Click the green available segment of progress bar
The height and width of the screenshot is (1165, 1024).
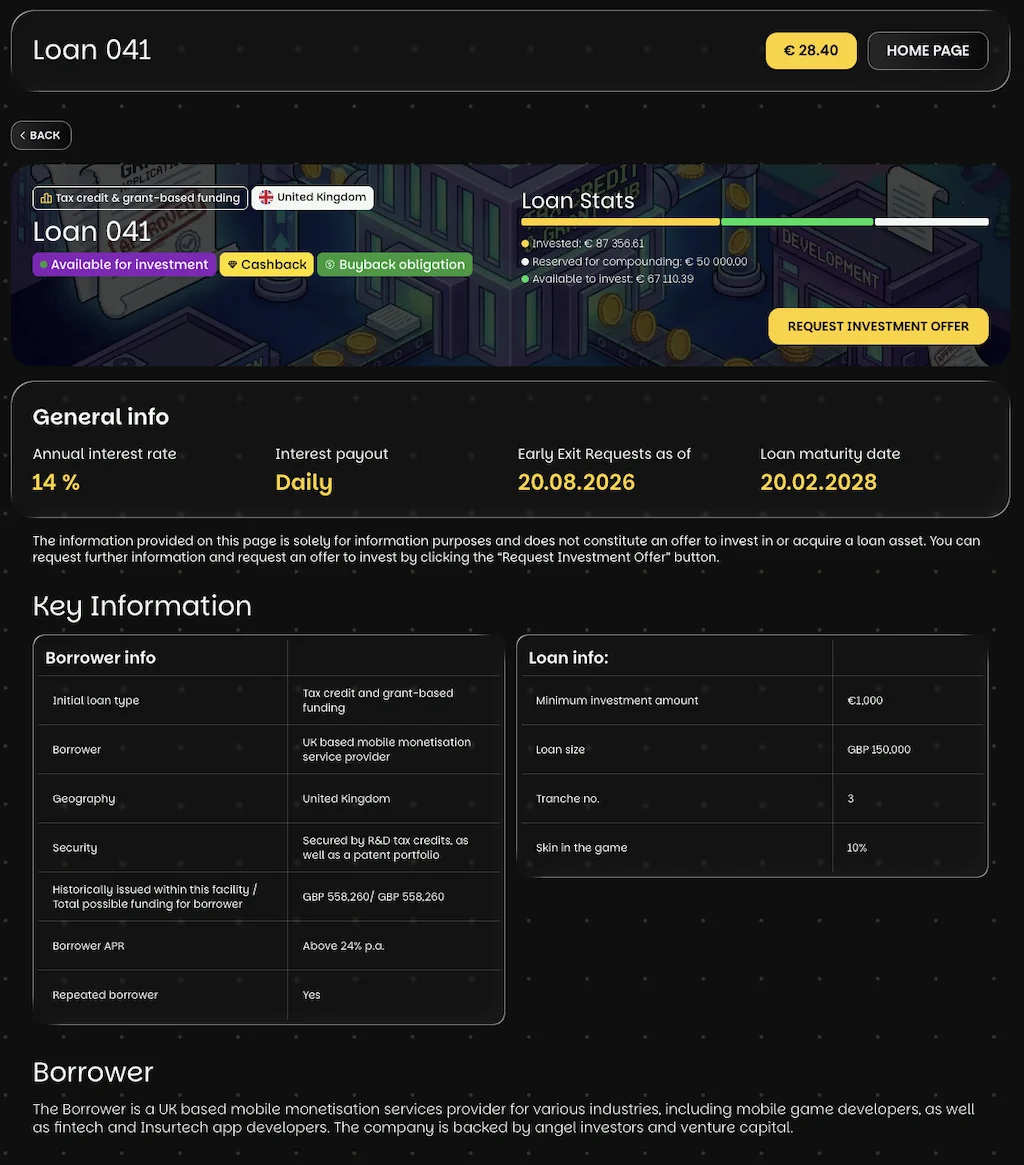point(797,222)
